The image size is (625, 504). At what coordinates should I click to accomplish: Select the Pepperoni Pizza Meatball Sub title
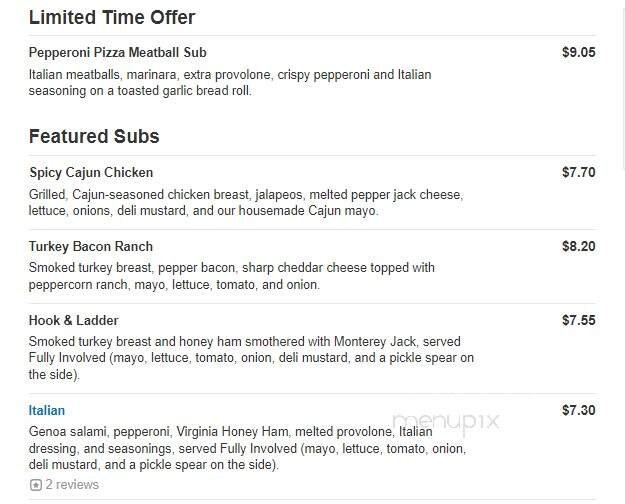(118, 53)
